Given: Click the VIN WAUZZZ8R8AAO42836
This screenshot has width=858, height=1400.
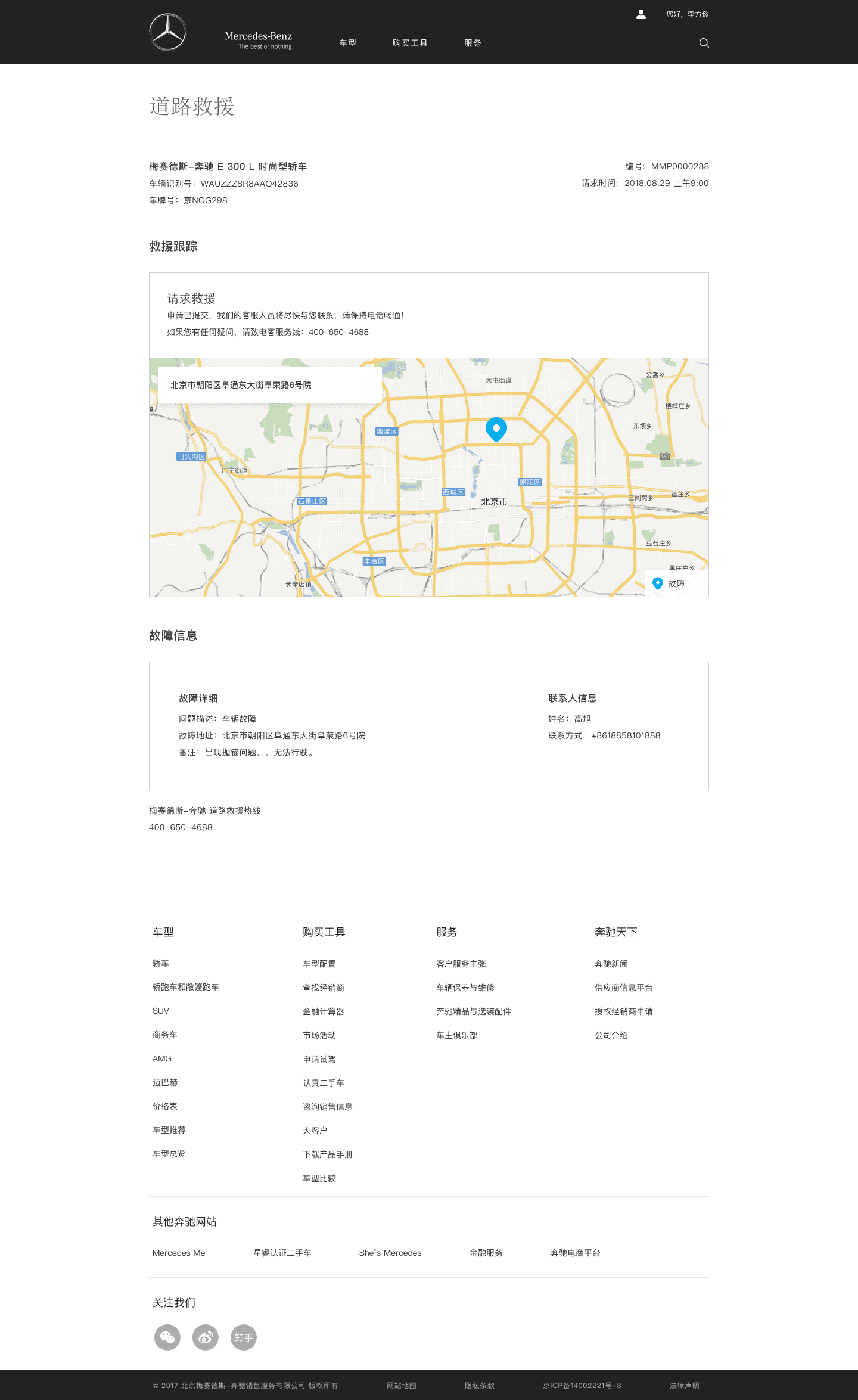Looking at the screenshot, I should [250, 184].
